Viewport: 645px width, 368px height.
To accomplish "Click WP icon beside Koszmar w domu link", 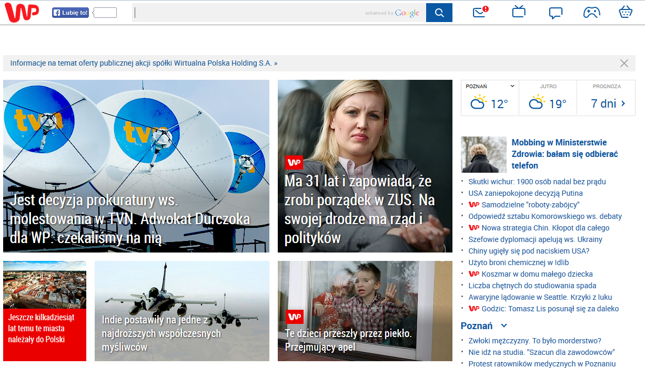I will pyautogui.click(x=474, y=273).
